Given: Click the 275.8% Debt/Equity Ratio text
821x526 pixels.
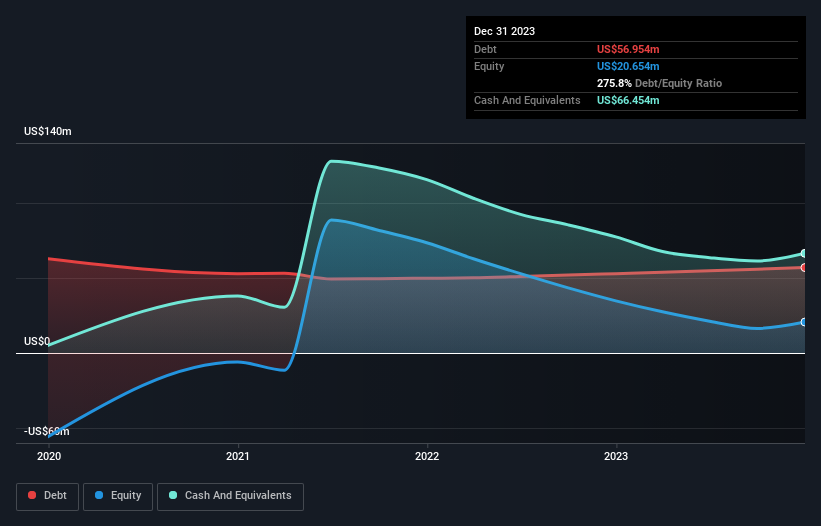Looking at the screenshot, I should click(659, 83).
